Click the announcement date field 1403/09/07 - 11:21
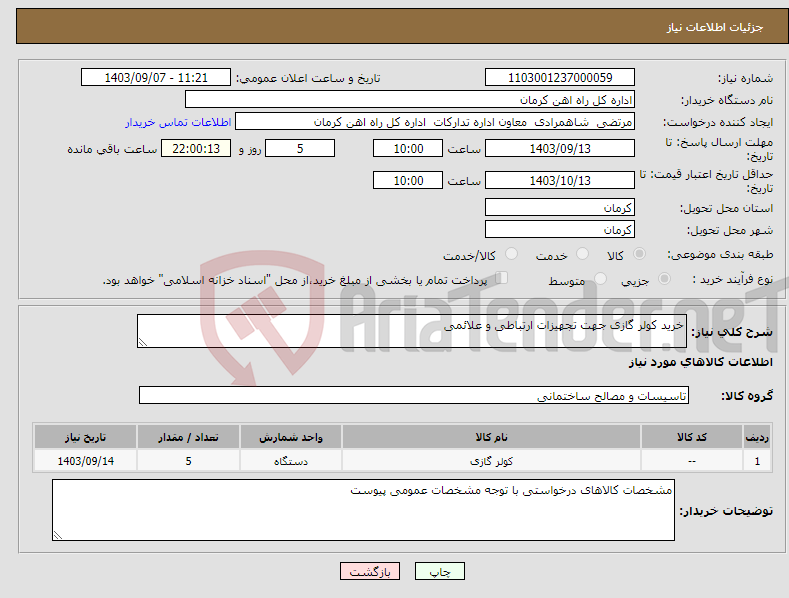The width and height of the screenshot is (789, 598). (x=156, y=78)
